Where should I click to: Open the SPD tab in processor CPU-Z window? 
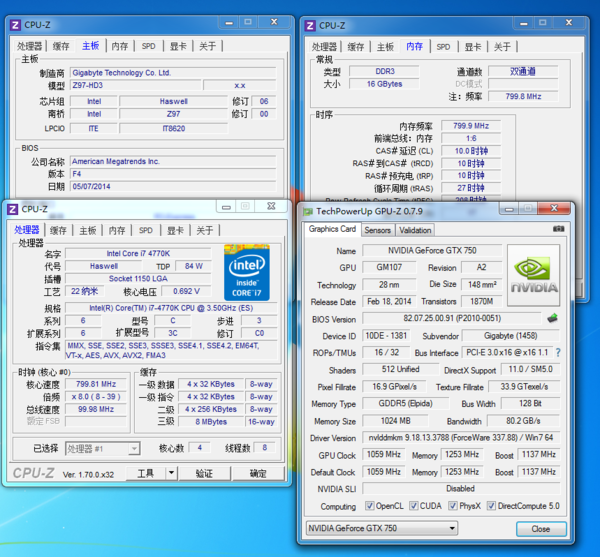(x=145, y=230)
